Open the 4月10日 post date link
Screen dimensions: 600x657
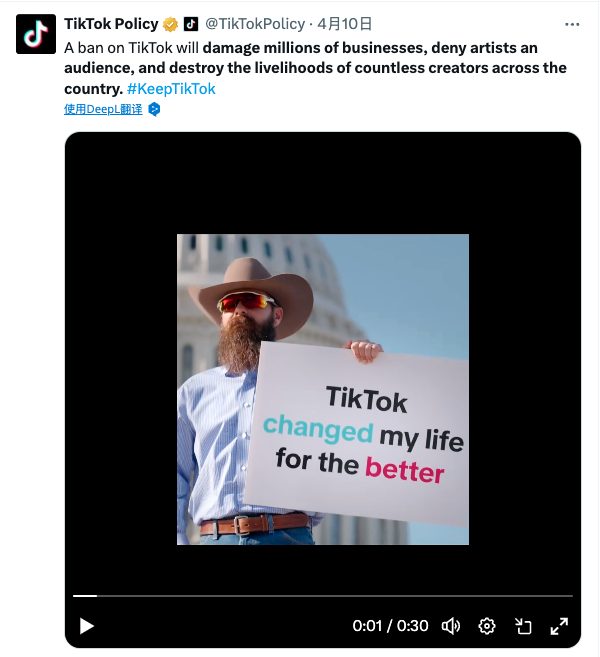[344, 24]
